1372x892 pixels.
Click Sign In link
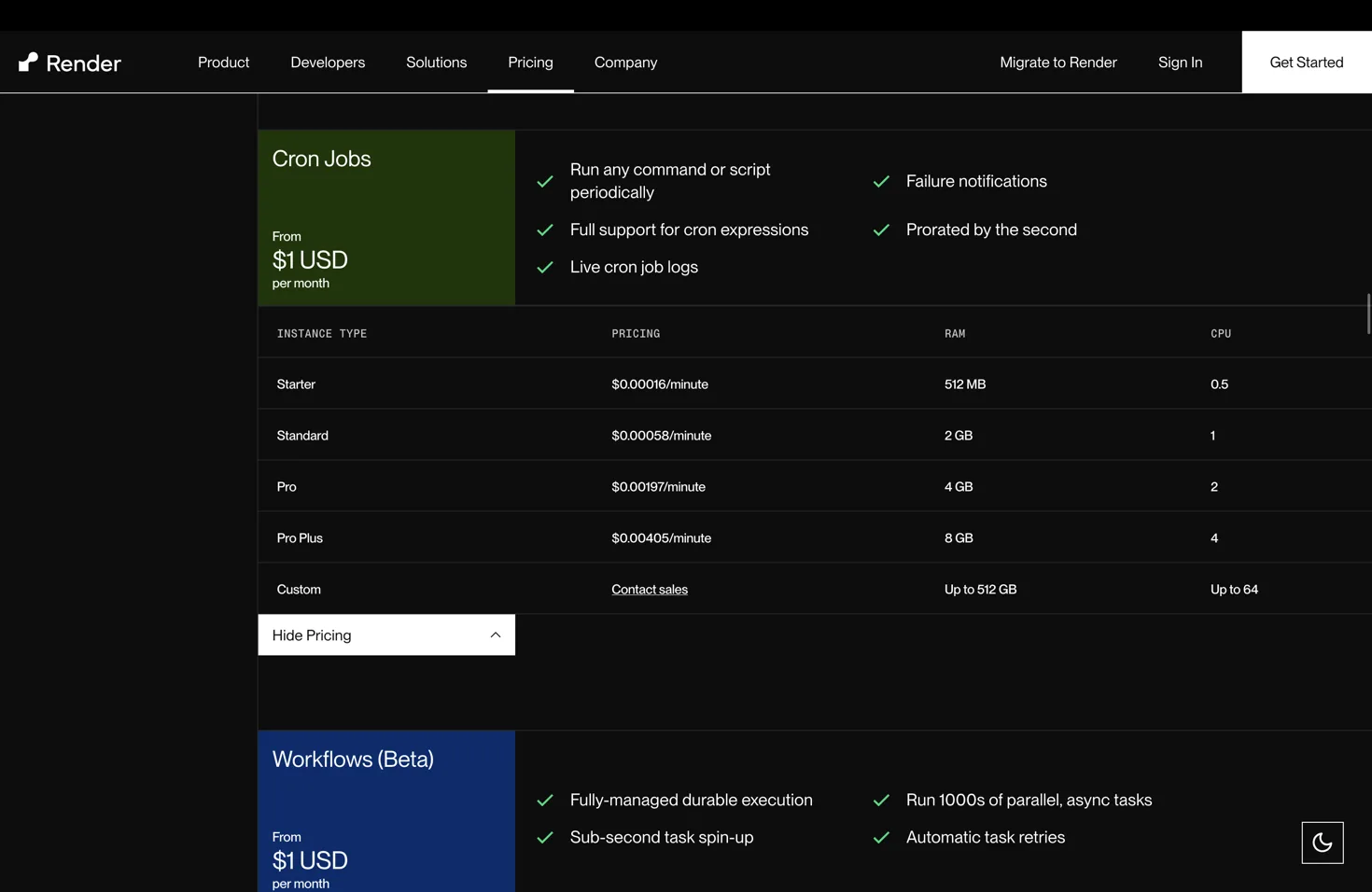(x=1180, y=63)
